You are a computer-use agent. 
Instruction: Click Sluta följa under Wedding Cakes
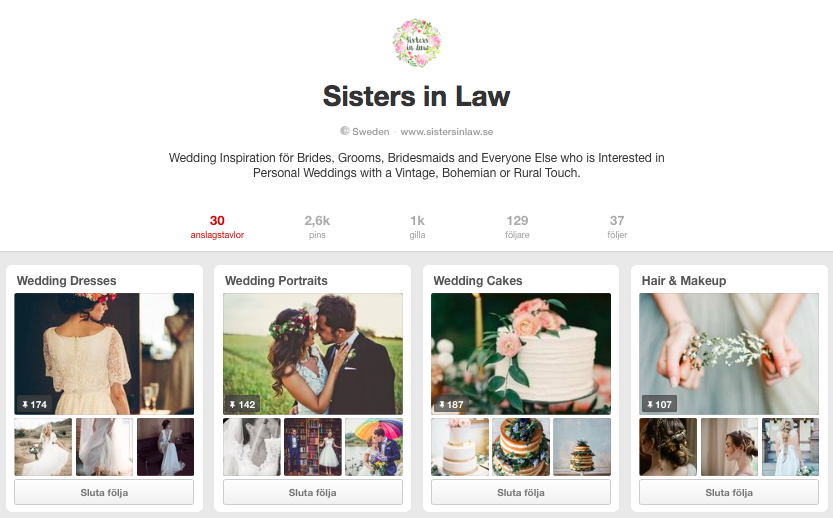pos(521,492)
